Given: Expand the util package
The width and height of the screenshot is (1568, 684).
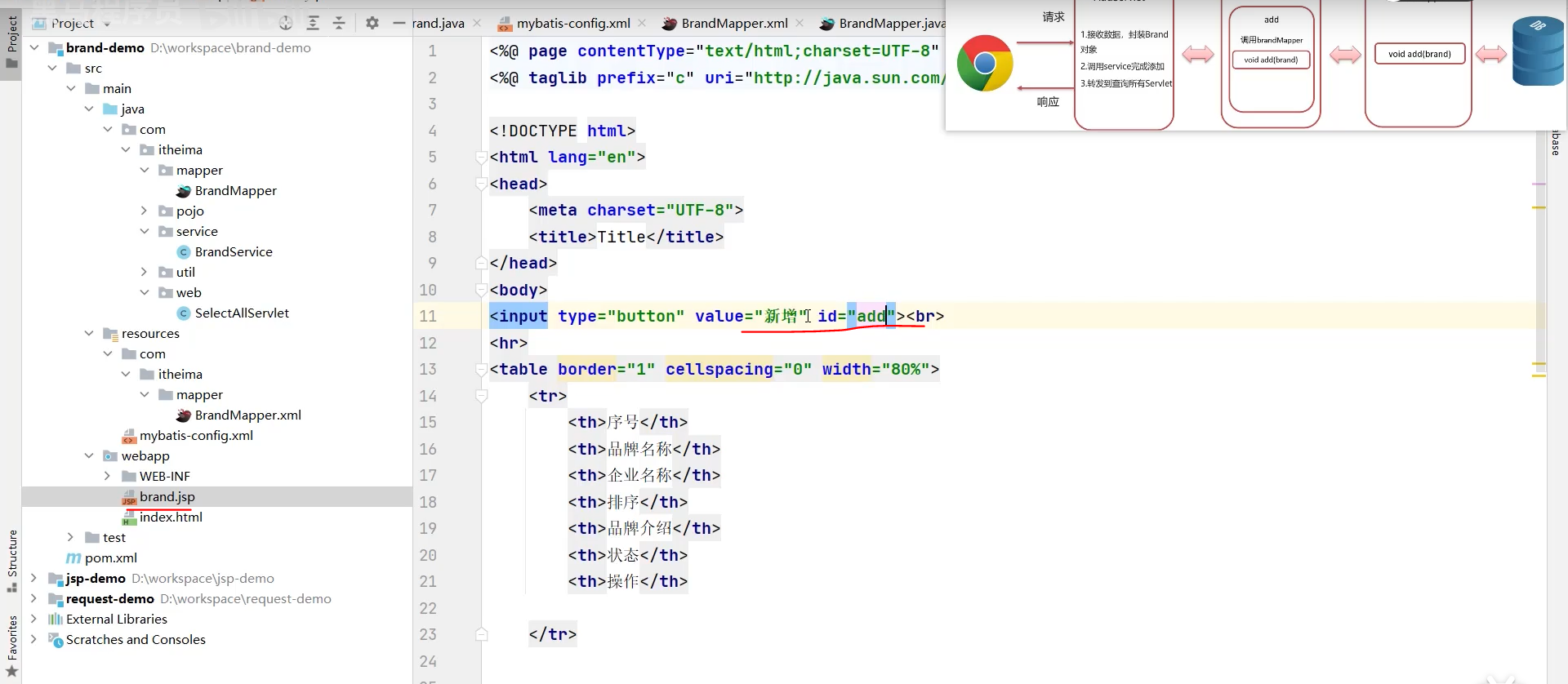Looking at the screenshot, I should click(x=145, y=272).
